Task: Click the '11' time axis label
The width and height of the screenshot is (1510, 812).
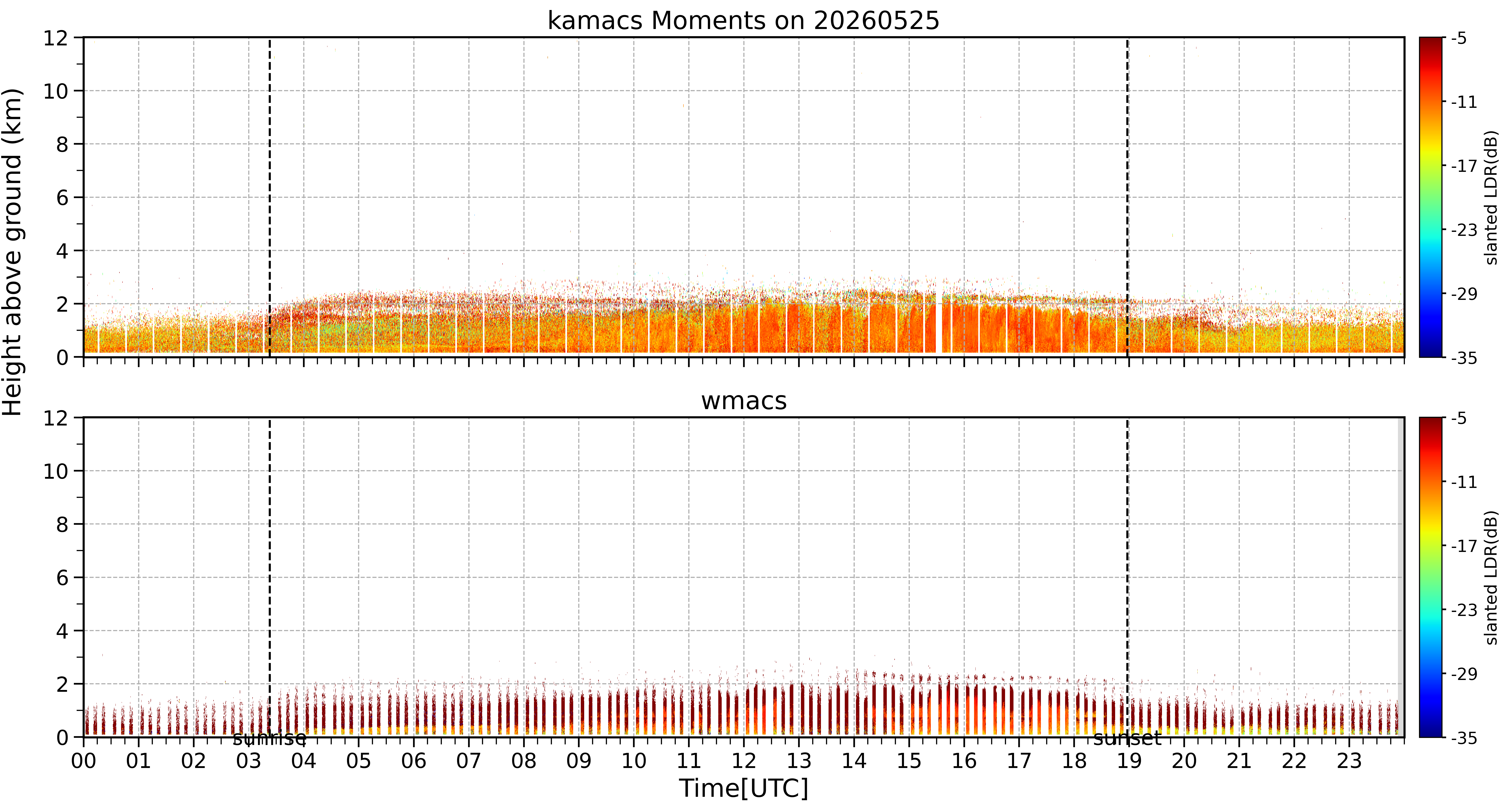Action: tap(689, 761)
